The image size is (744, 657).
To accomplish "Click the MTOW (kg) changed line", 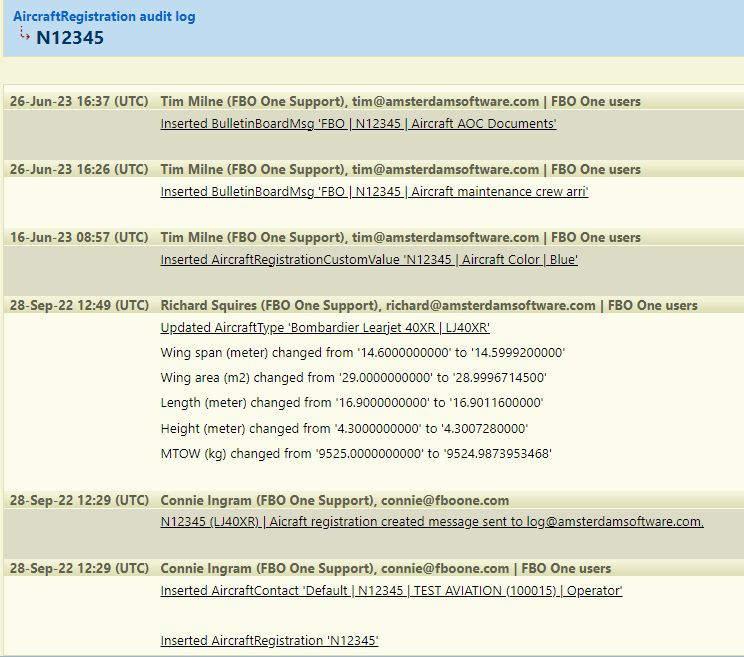I will [x=356, y=454].
